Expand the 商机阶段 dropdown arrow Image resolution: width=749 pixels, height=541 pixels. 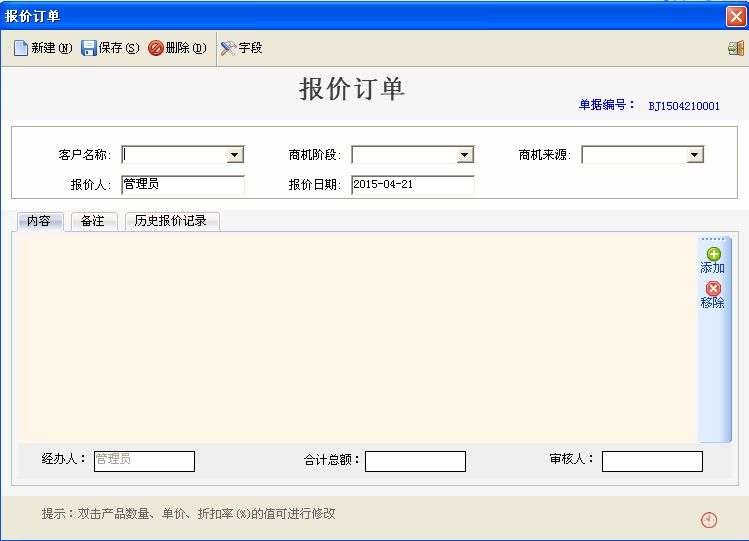coord(464,155)
